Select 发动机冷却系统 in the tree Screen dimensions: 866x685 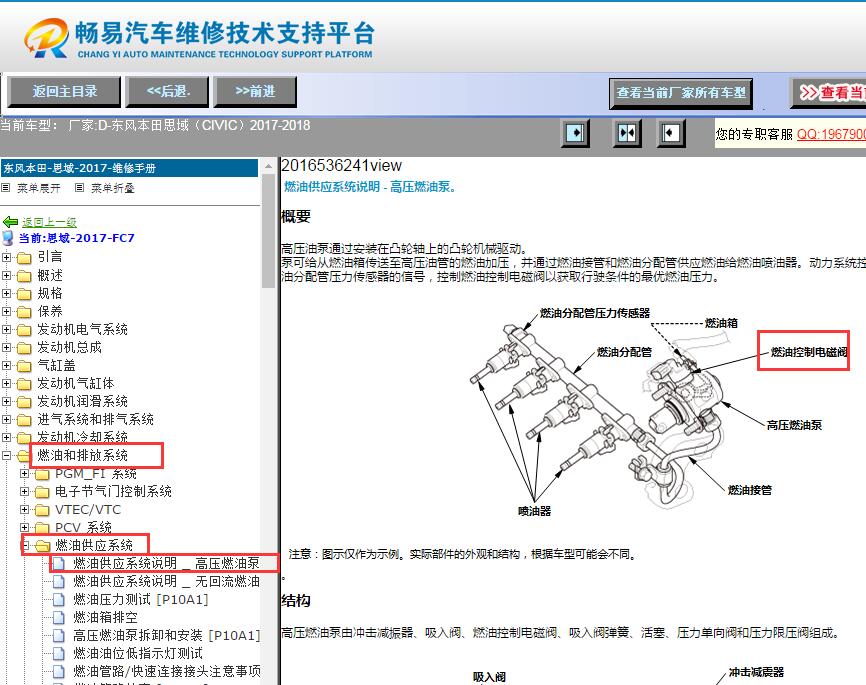[82, 437]
